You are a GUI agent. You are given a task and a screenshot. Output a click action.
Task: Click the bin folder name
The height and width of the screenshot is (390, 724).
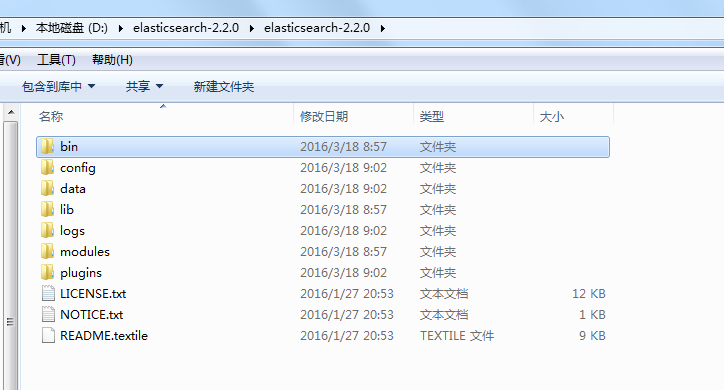coord(69,147)
